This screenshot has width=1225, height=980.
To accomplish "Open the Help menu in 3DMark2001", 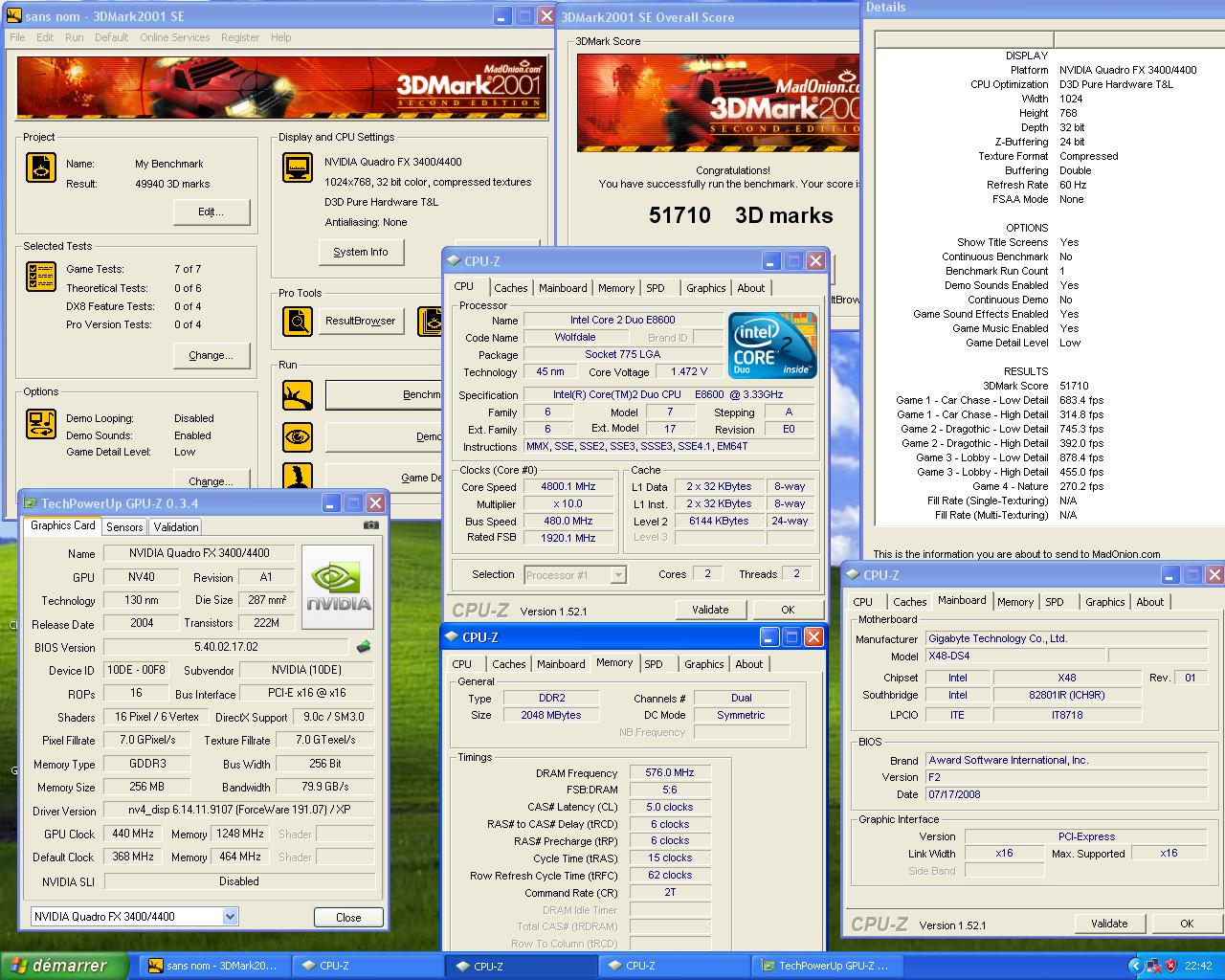I will 280,37.
